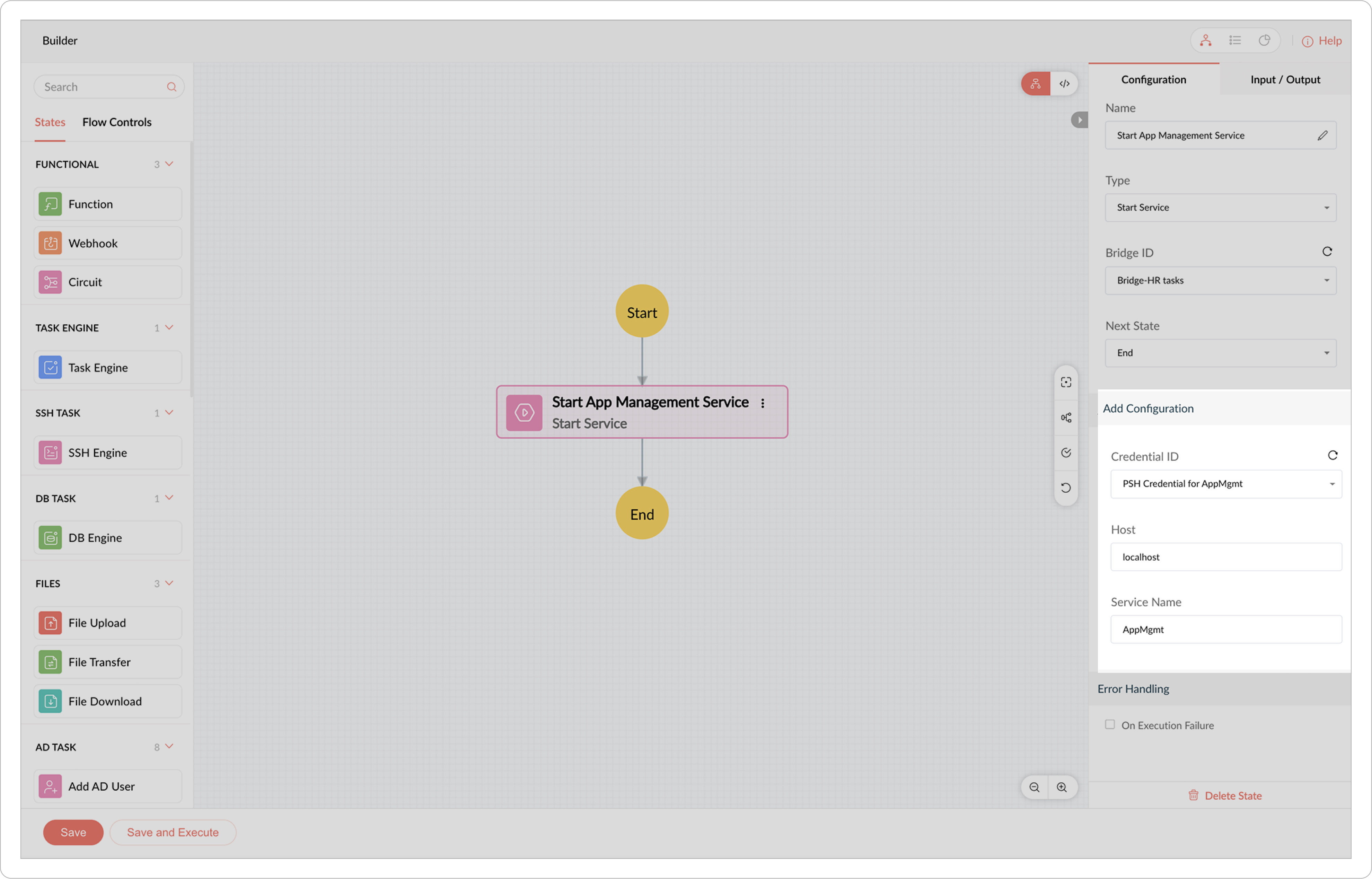Click the zoom in magnifier icon
This screenshot has width=1372, height=879.
pos(1062,787)
